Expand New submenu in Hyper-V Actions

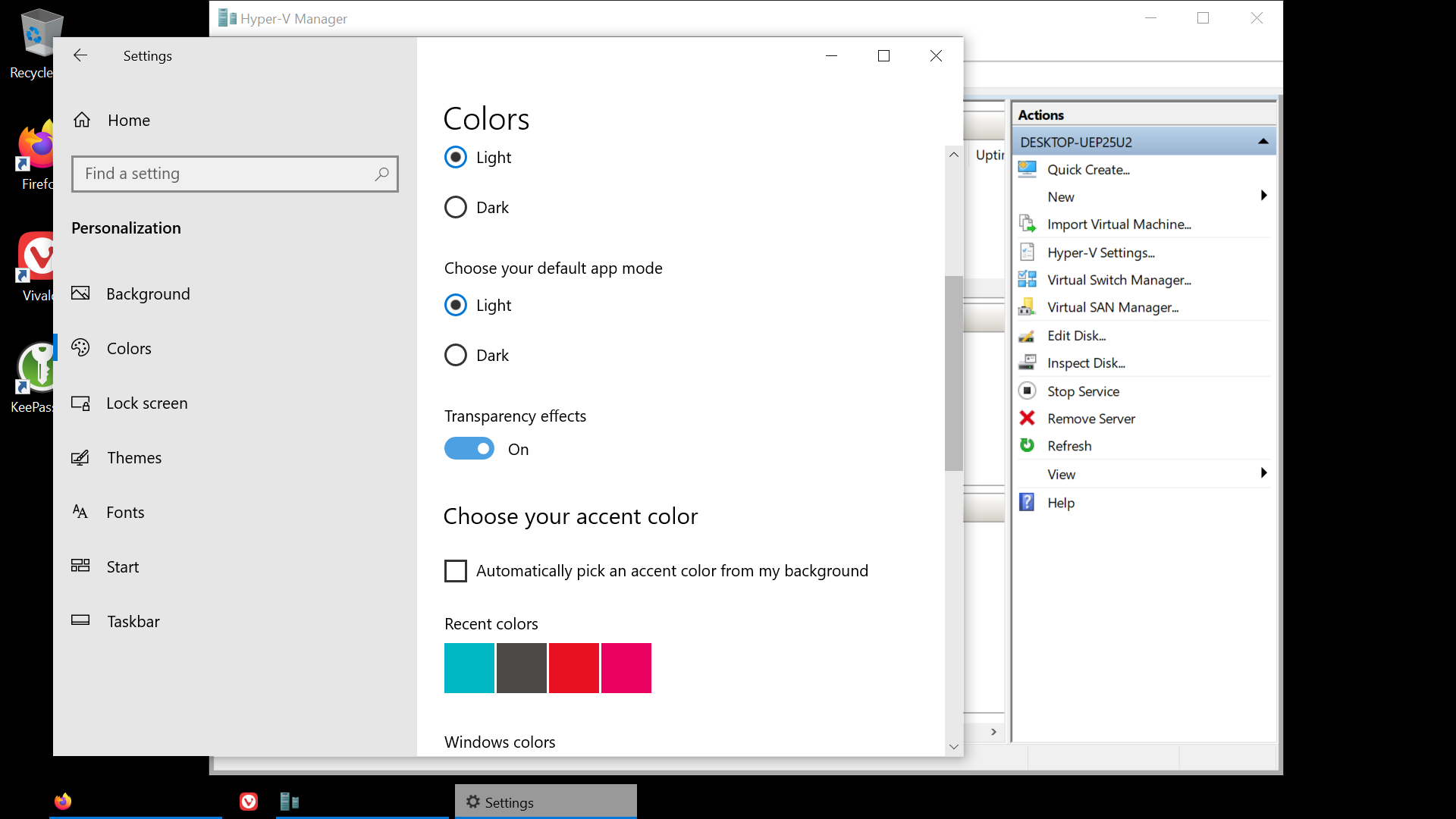click(1263, 196)
